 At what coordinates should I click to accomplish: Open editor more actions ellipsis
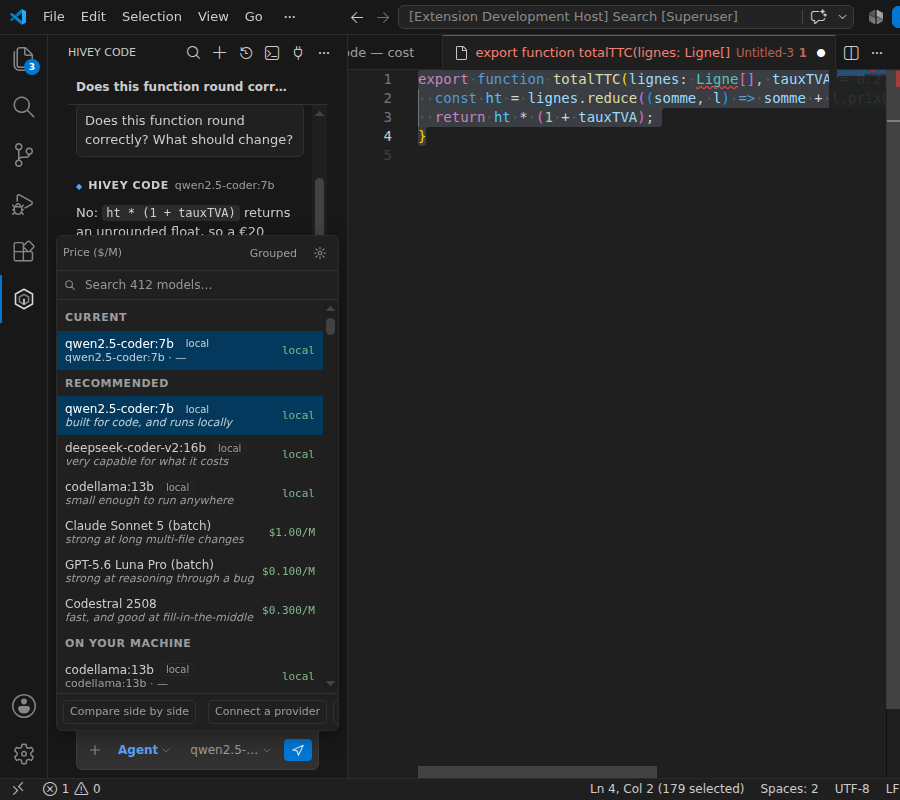877,53
